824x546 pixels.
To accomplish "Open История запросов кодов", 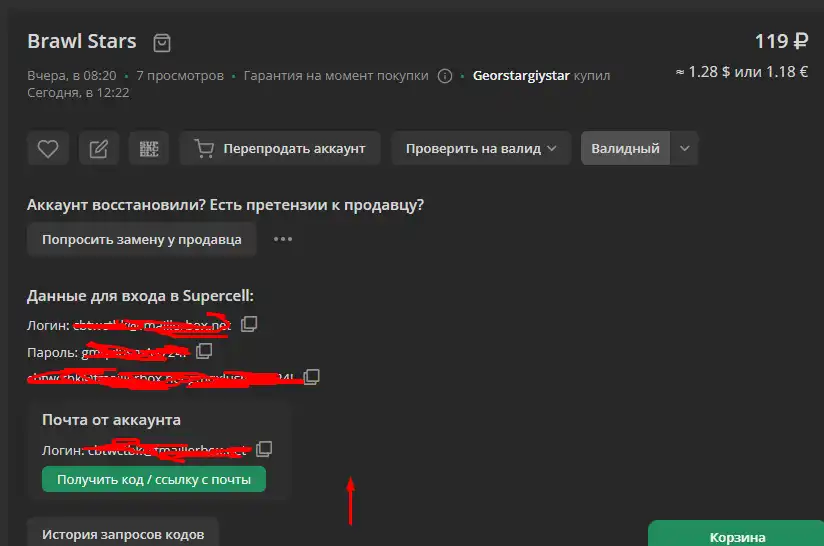I will coord(123,533).
